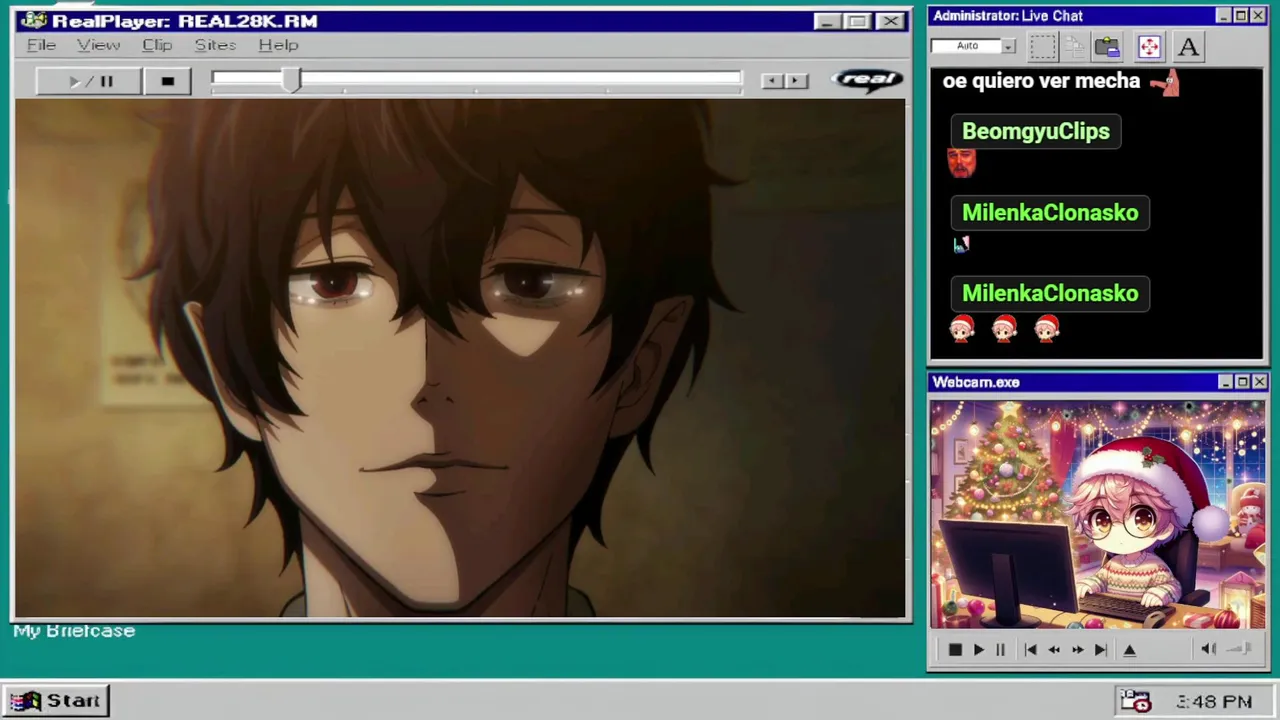Click the briefcase folder icon in Live Chat
Viewport: 1280px width, 720px height.
point(1107,47)
